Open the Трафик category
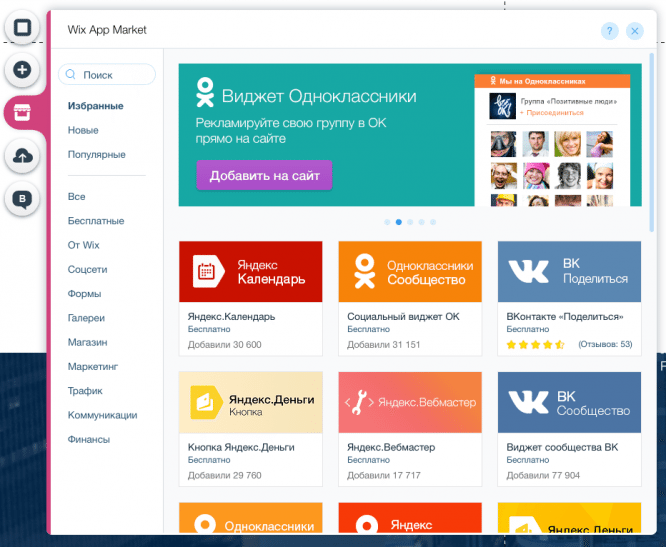666x547 pixels. [85, 391]
